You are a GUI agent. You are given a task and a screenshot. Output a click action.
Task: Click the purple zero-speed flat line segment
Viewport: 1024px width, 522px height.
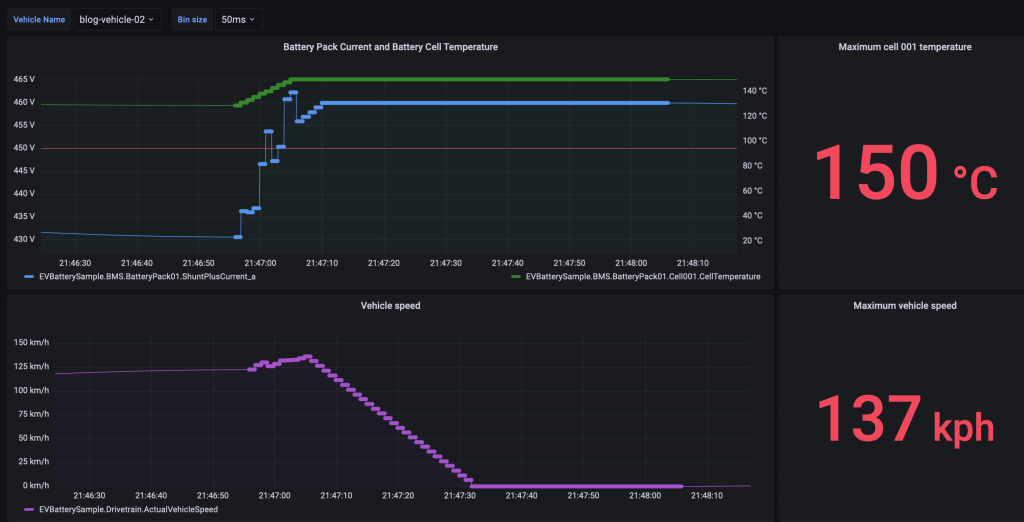pos(577,486)
